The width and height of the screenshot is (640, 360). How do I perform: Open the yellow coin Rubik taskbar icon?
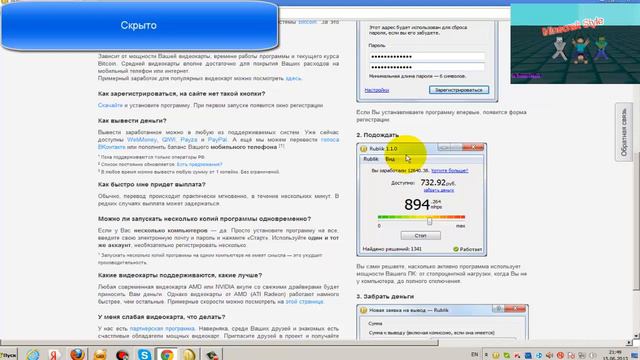tap(189, 354)
